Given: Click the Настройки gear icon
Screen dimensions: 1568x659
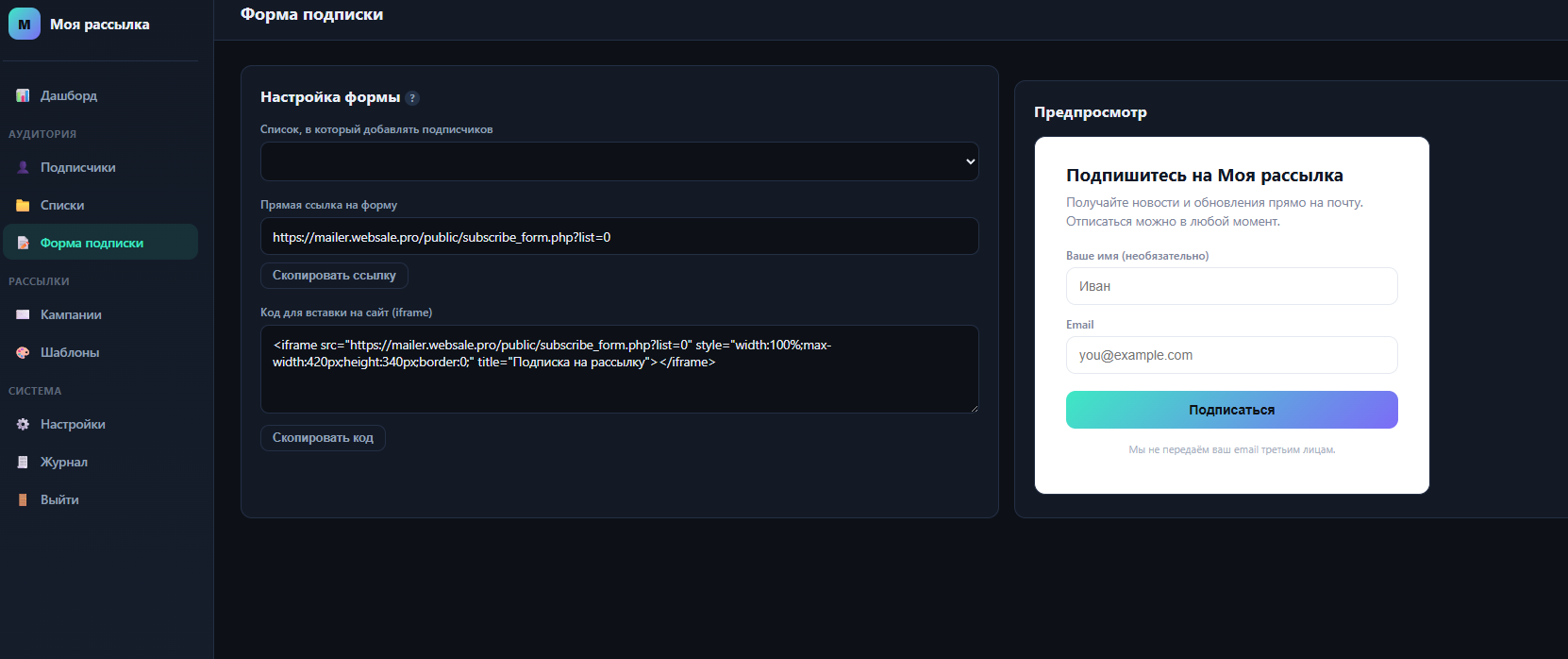Looking at the screenshot, I should tap(23, 424).
